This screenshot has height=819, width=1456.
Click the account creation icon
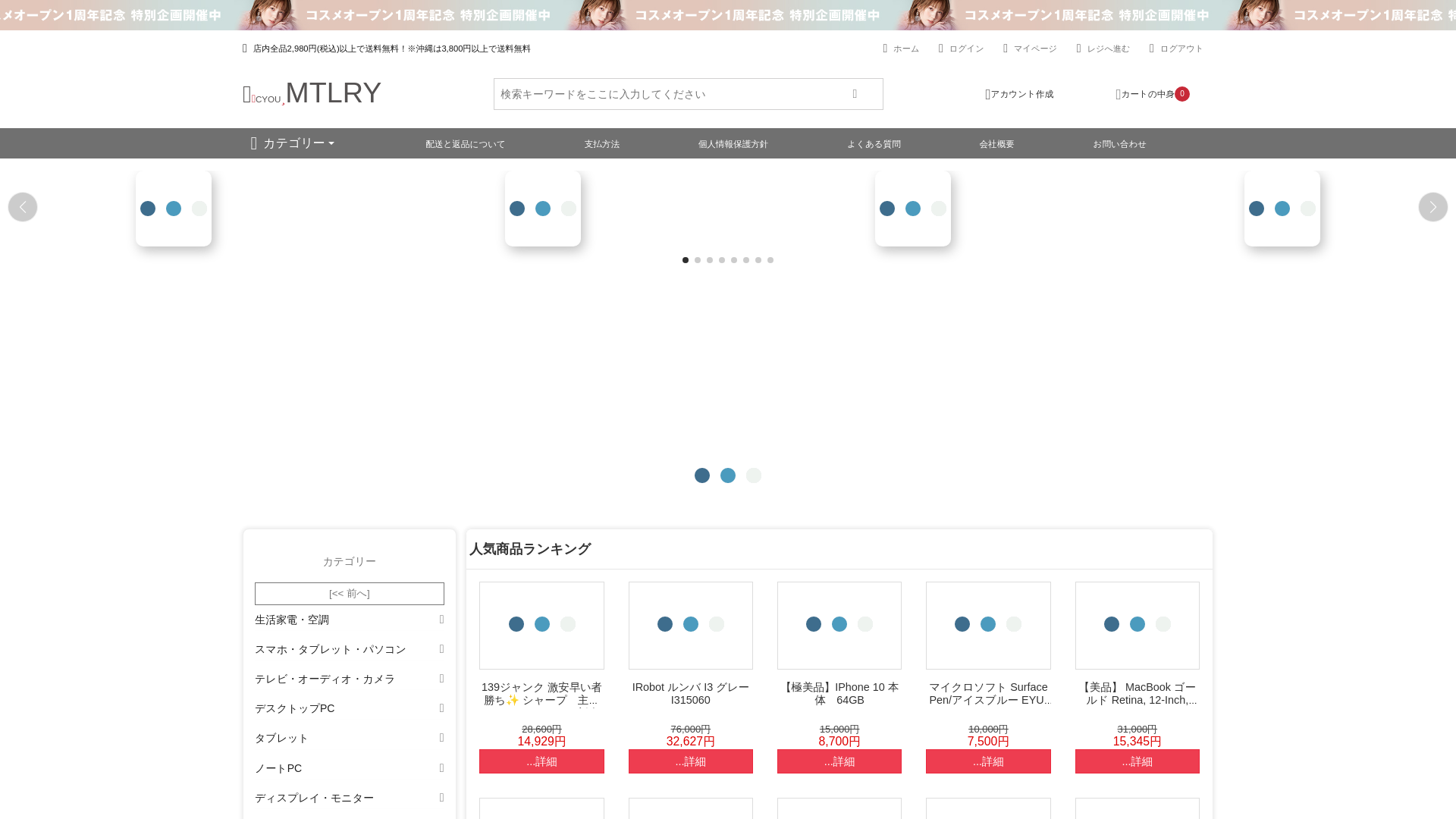[x=987, y=95]
